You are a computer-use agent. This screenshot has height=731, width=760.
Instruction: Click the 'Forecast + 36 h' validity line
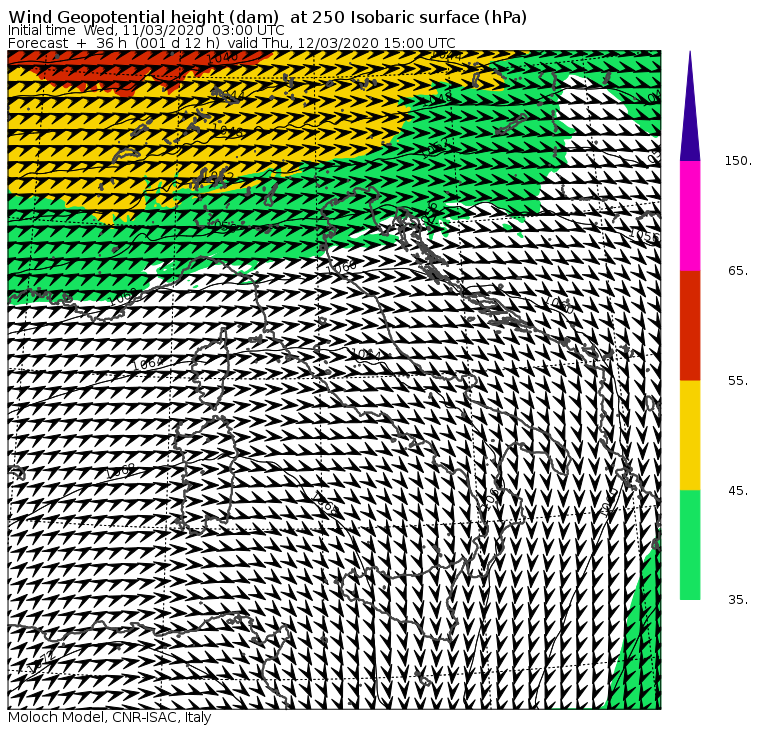point(232,43)
